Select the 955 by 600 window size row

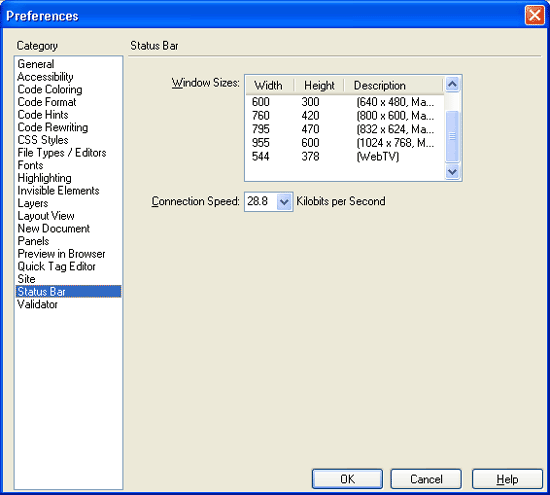coord(345,143)
